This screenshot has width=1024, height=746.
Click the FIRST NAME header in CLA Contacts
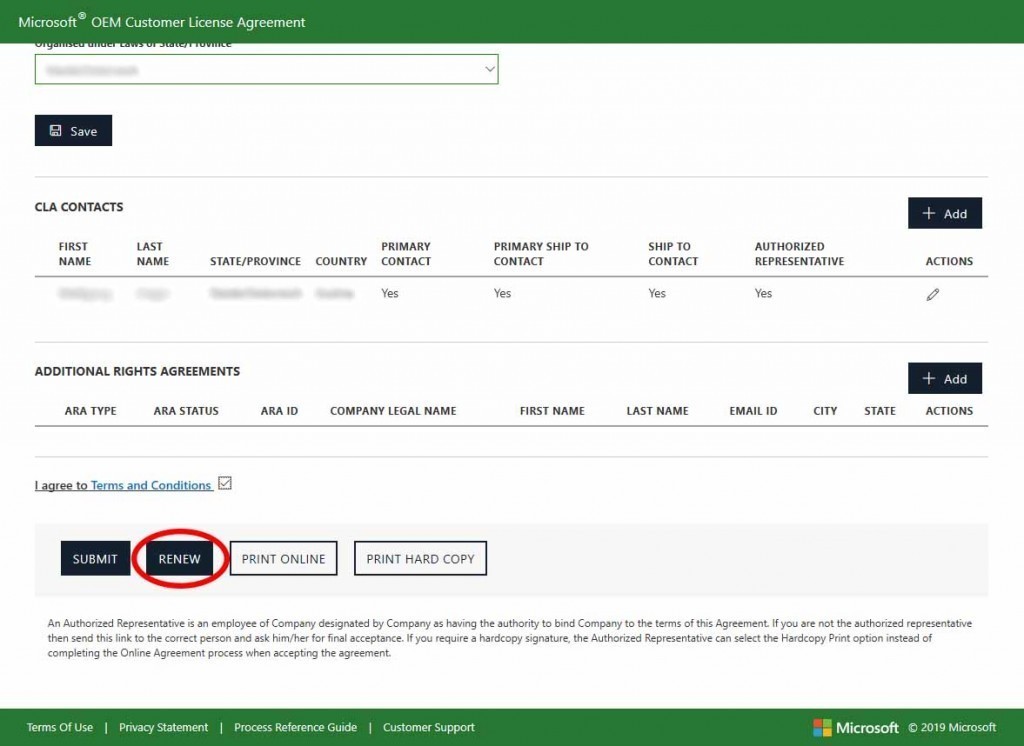point(74,253)
